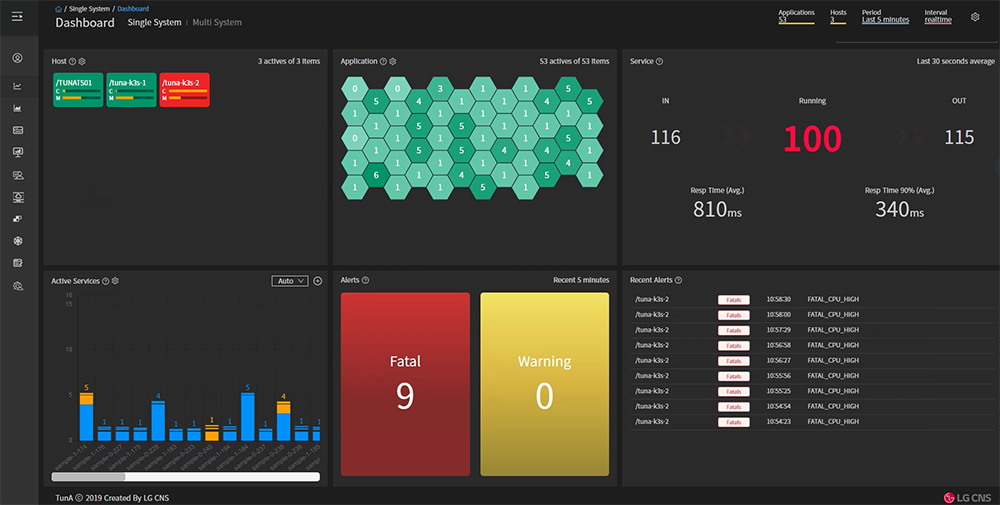Image resolution: width=1000 pixels, height=505 pixels.
Task: Open the Interval 'realtime' selector
Action: point(938,19)
